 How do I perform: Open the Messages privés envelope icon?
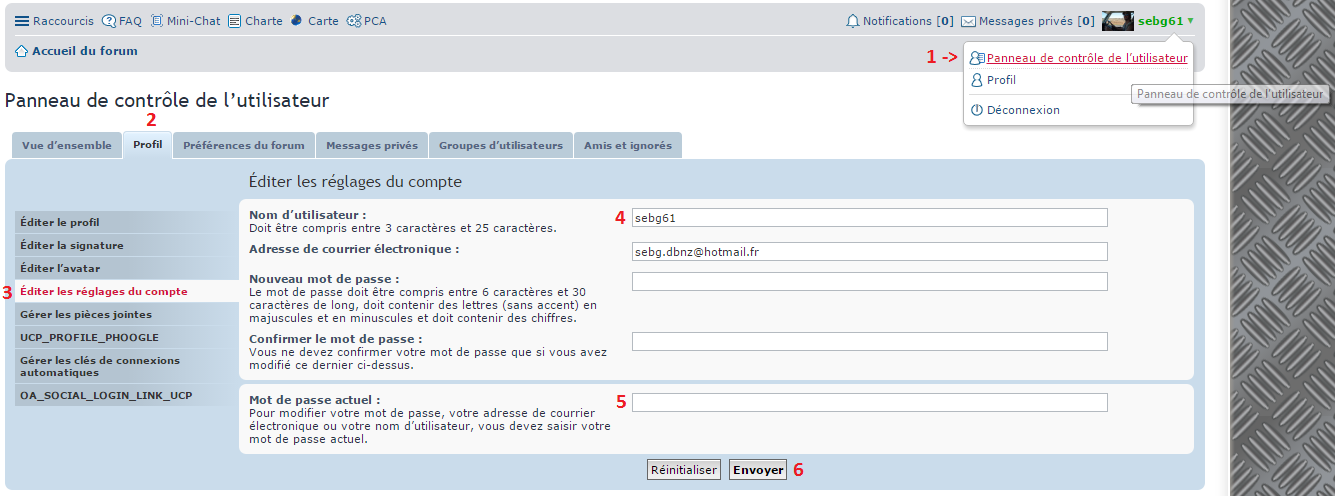coord(968,21)
